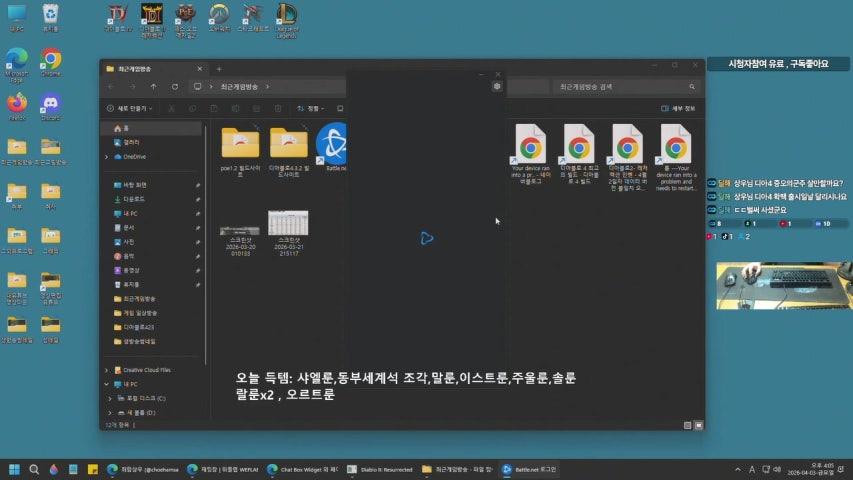Open Windows Start menu

point(14,469)
